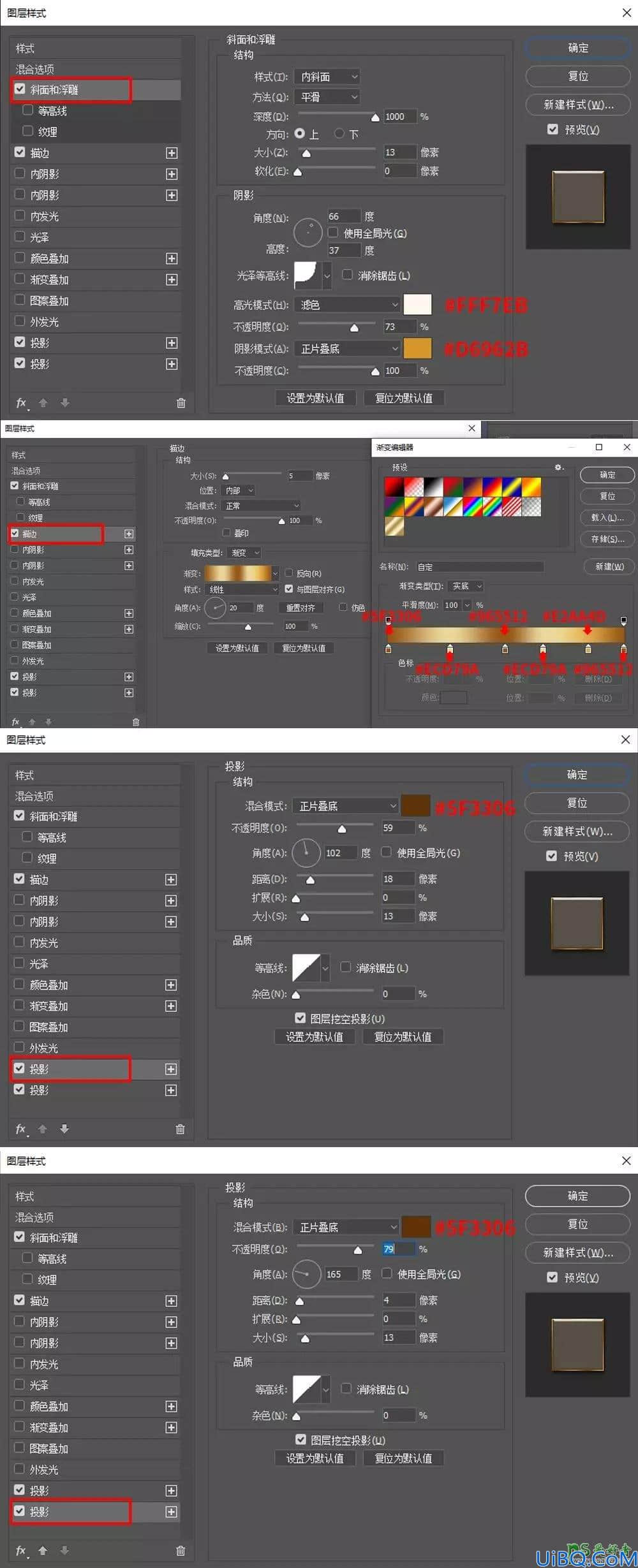Click 载入 in the Gradient Editor
This screenshot has width=638, height=1568.
pos(607,518)
